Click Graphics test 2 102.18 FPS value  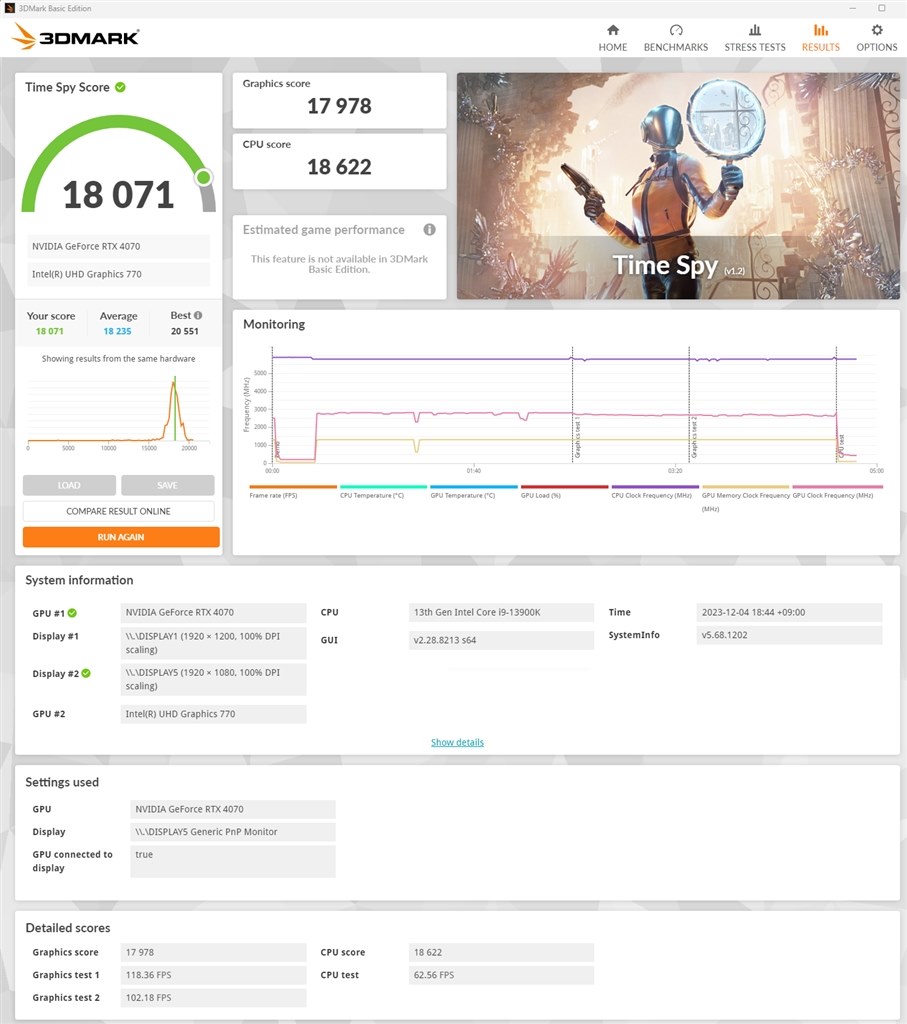pyautogui.click(x=213, y=997)
